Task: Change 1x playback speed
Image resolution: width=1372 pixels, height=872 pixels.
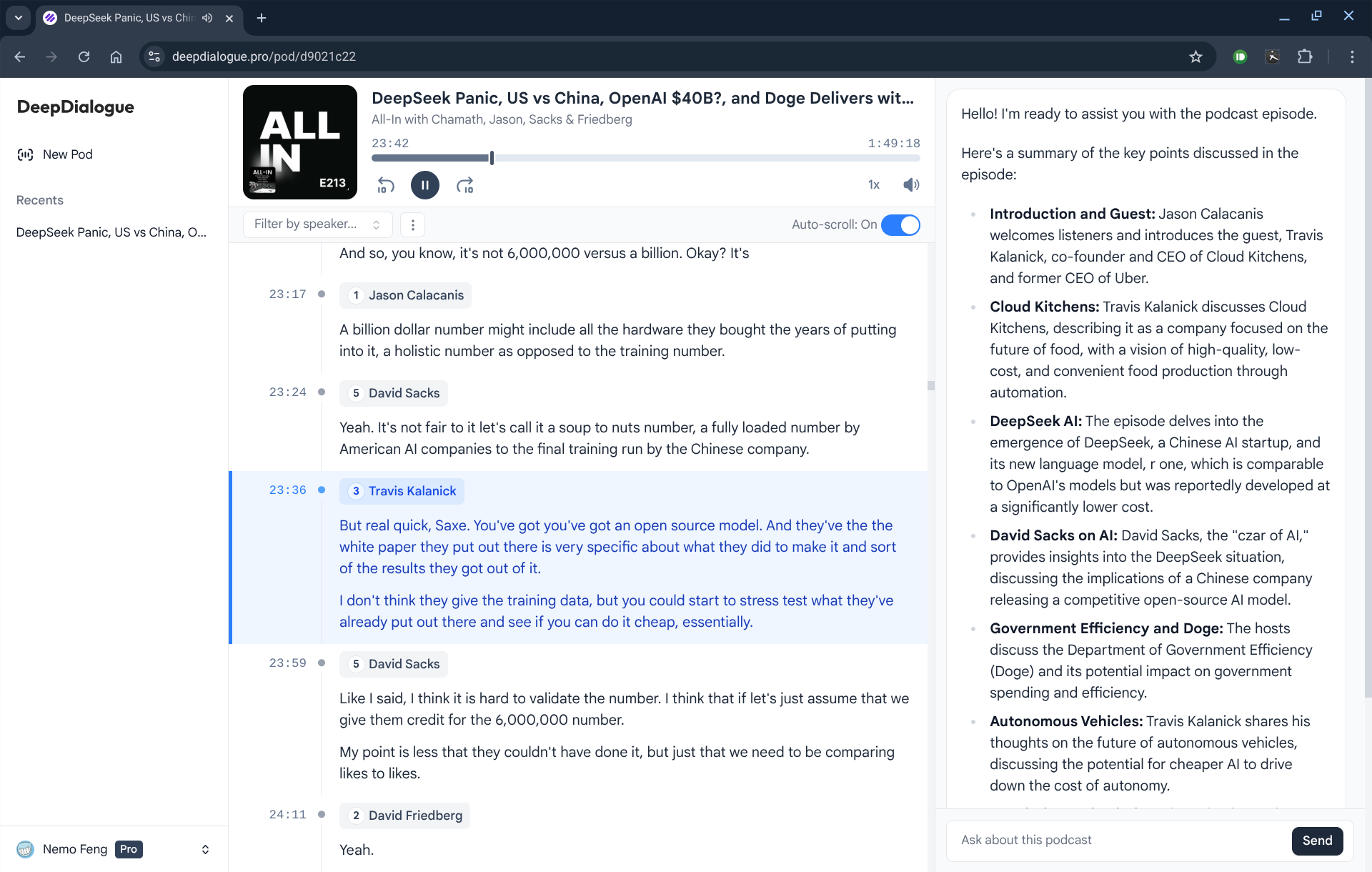Action: [x=873, y=185]
